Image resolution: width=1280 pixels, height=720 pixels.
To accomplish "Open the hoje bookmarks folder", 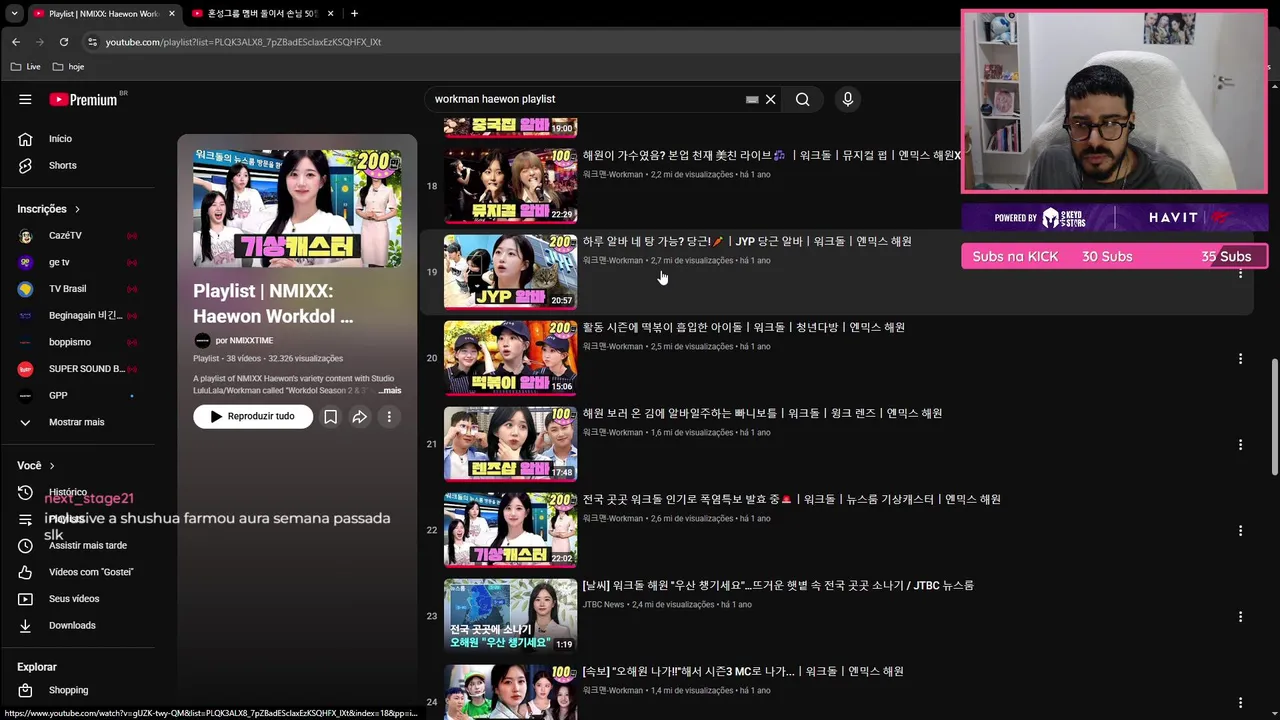I will coord(68,67).
